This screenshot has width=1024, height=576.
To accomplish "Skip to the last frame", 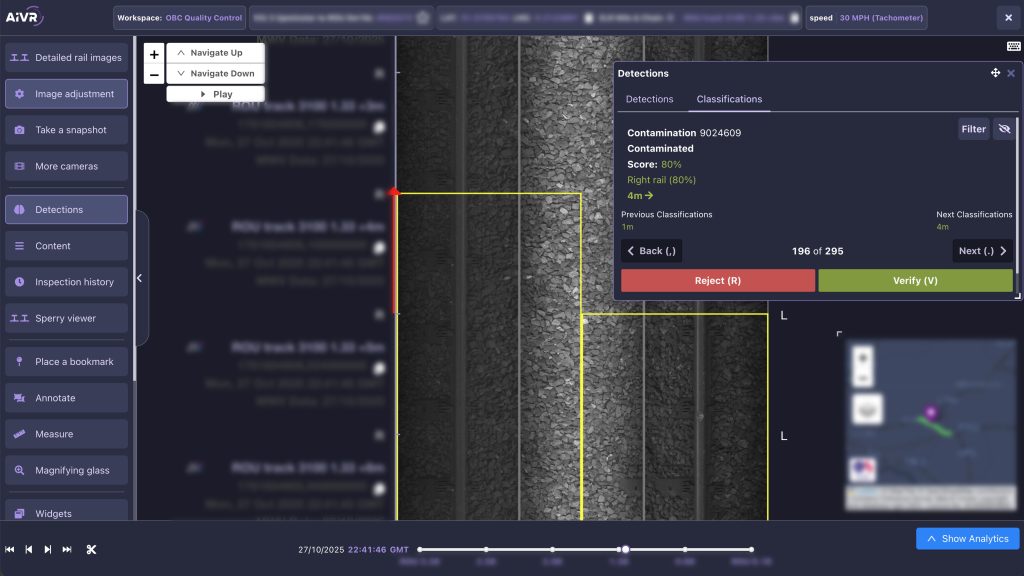I will (67, 550).
